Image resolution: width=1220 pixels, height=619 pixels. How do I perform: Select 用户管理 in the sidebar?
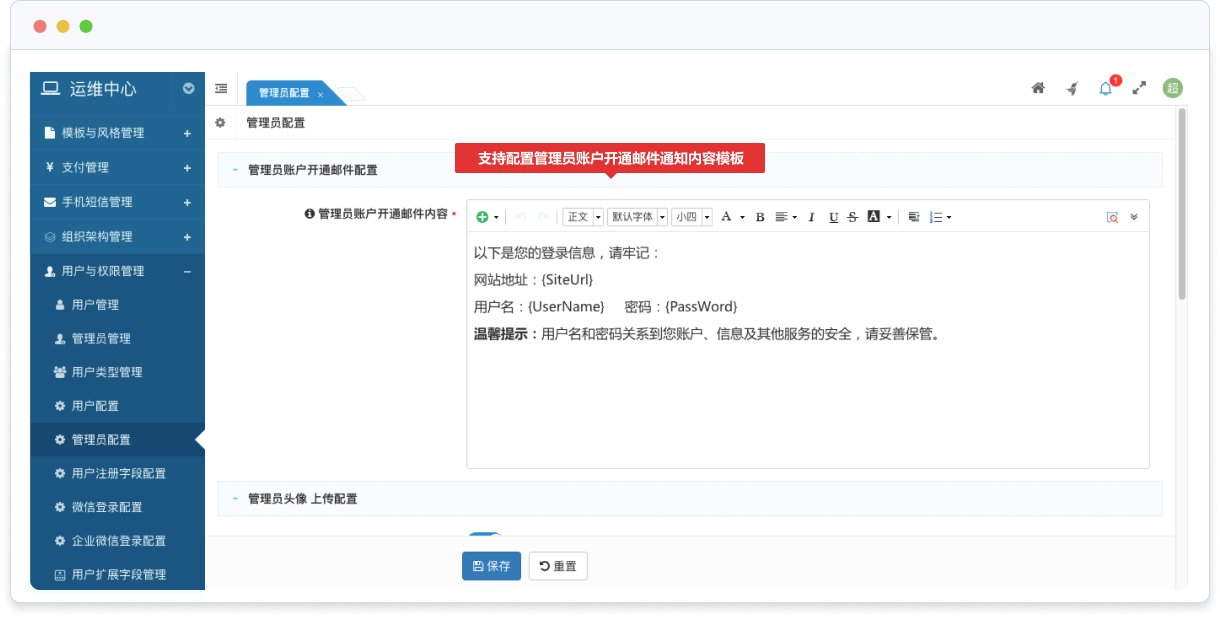95,304
